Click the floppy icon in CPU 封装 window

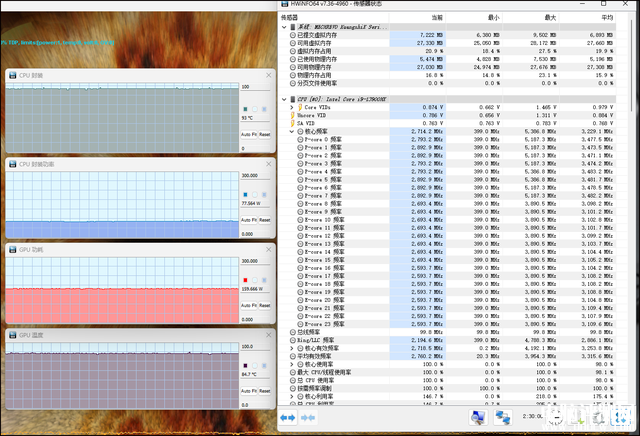(13, 75)
